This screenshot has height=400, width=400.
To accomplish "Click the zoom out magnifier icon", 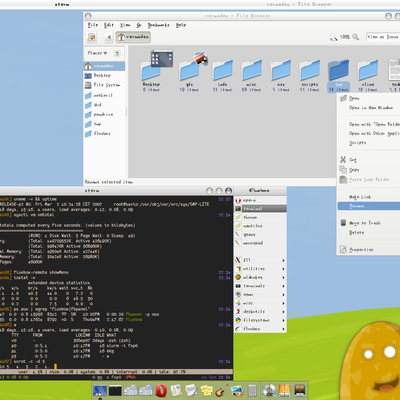I will pos(333,37).
